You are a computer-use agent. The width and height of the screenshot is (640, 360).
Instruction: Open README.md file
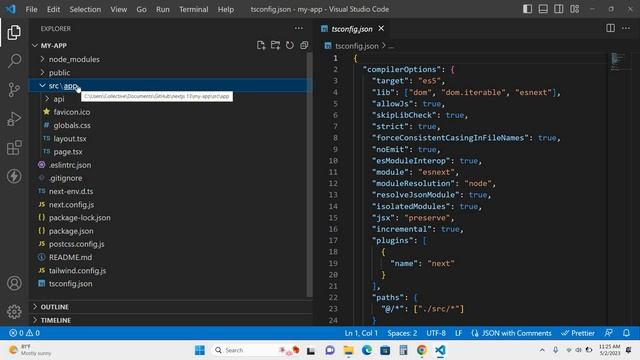point(70,257)
